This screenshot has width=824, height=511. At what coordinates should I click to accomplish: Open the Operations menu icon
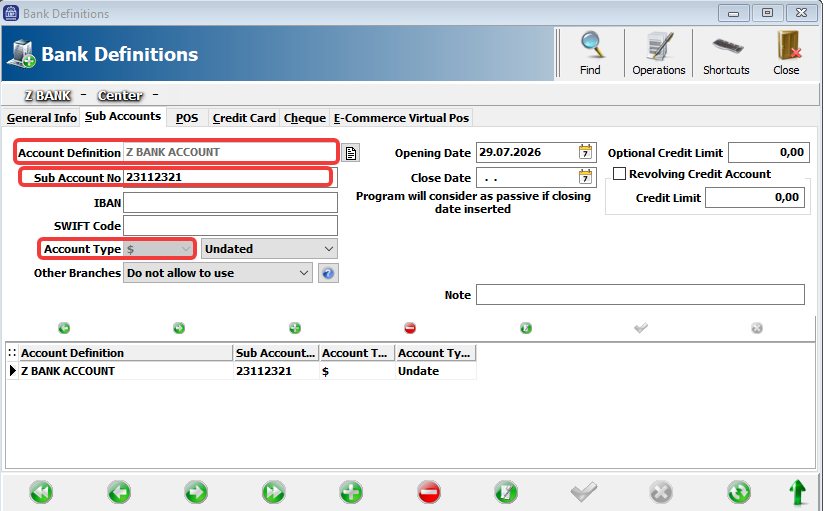[658, 53]
